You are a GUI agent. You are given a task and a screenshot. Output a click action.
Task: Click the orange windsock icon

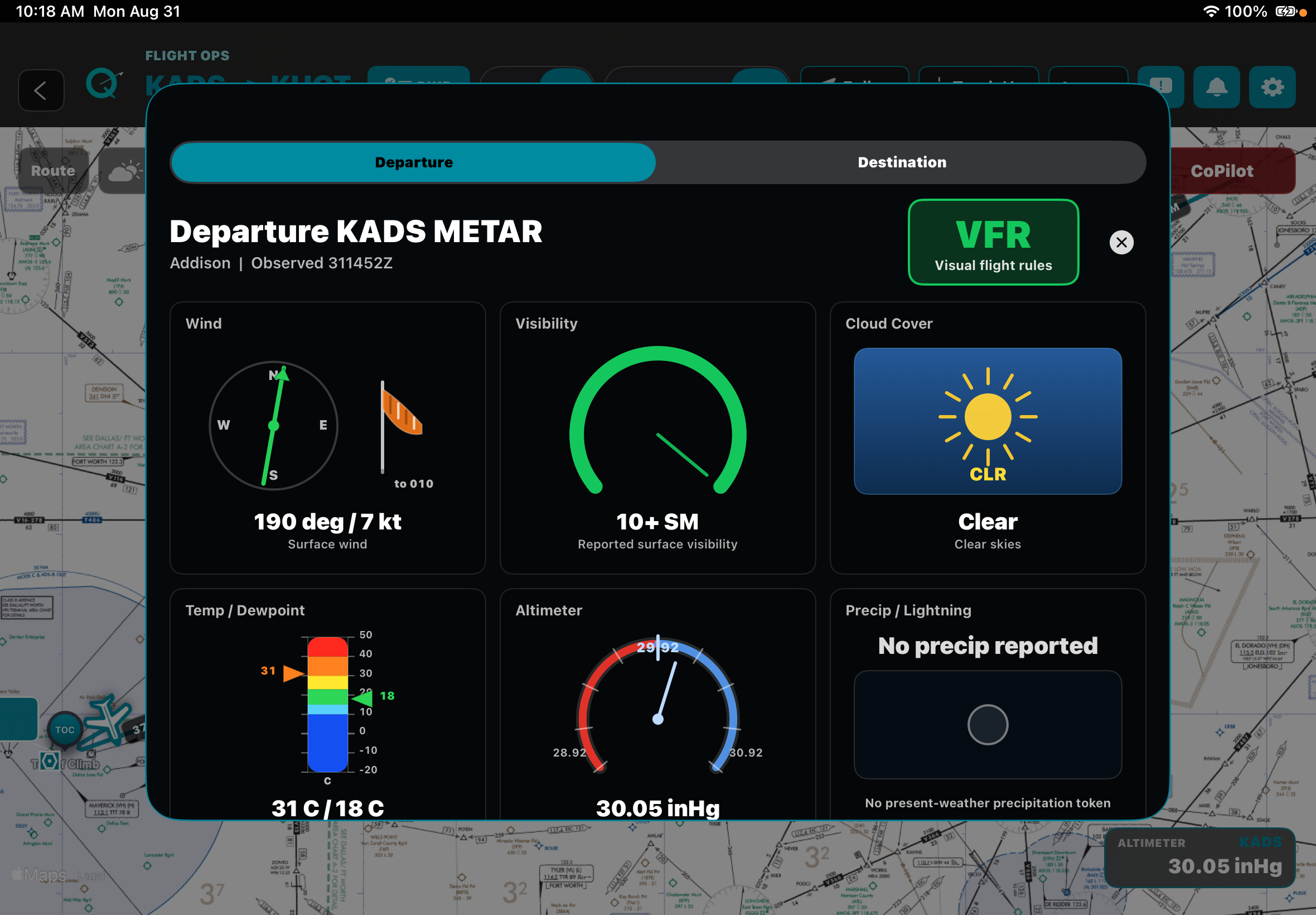click(x=401, y=413)
